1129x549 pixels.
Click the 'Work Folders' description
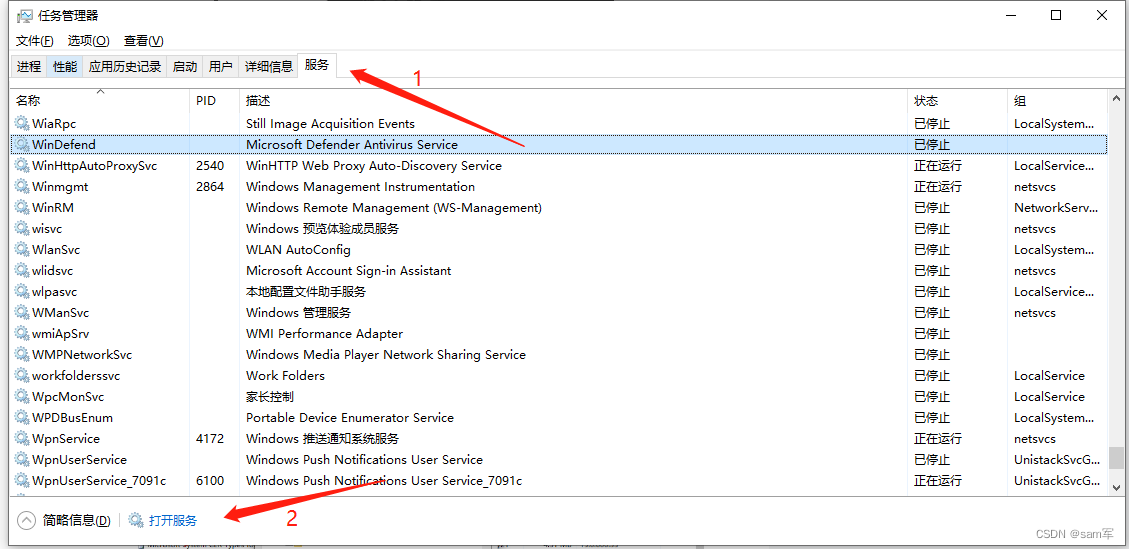point(285,375)
